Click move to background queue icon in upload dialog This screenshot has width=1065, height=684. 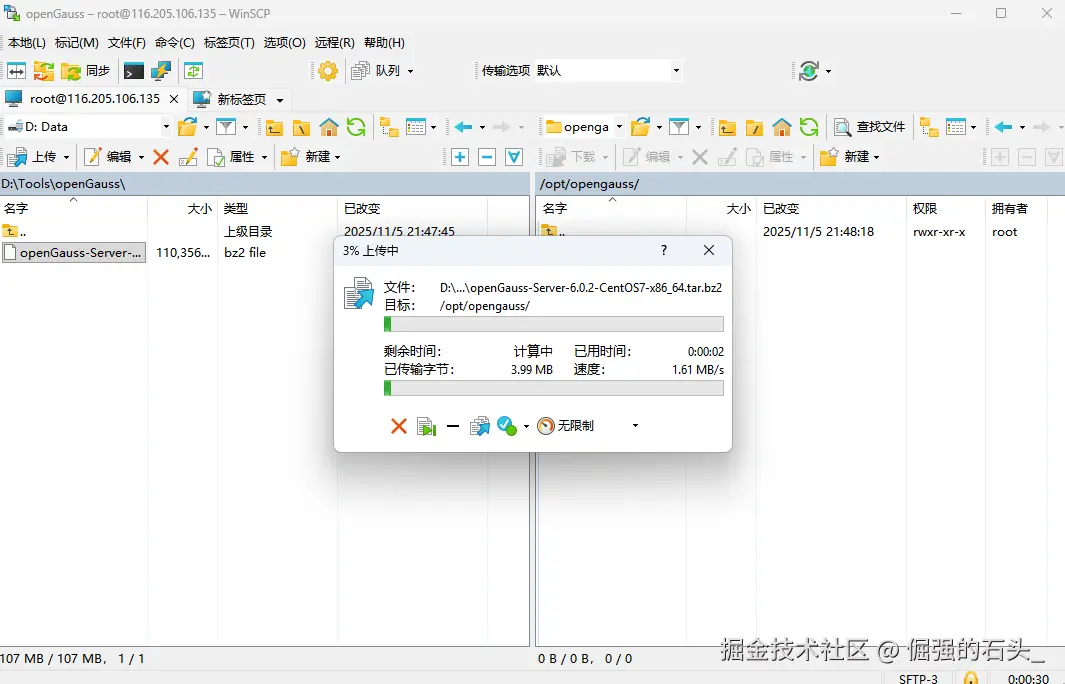pyautogui.click(x=480, y=426)
